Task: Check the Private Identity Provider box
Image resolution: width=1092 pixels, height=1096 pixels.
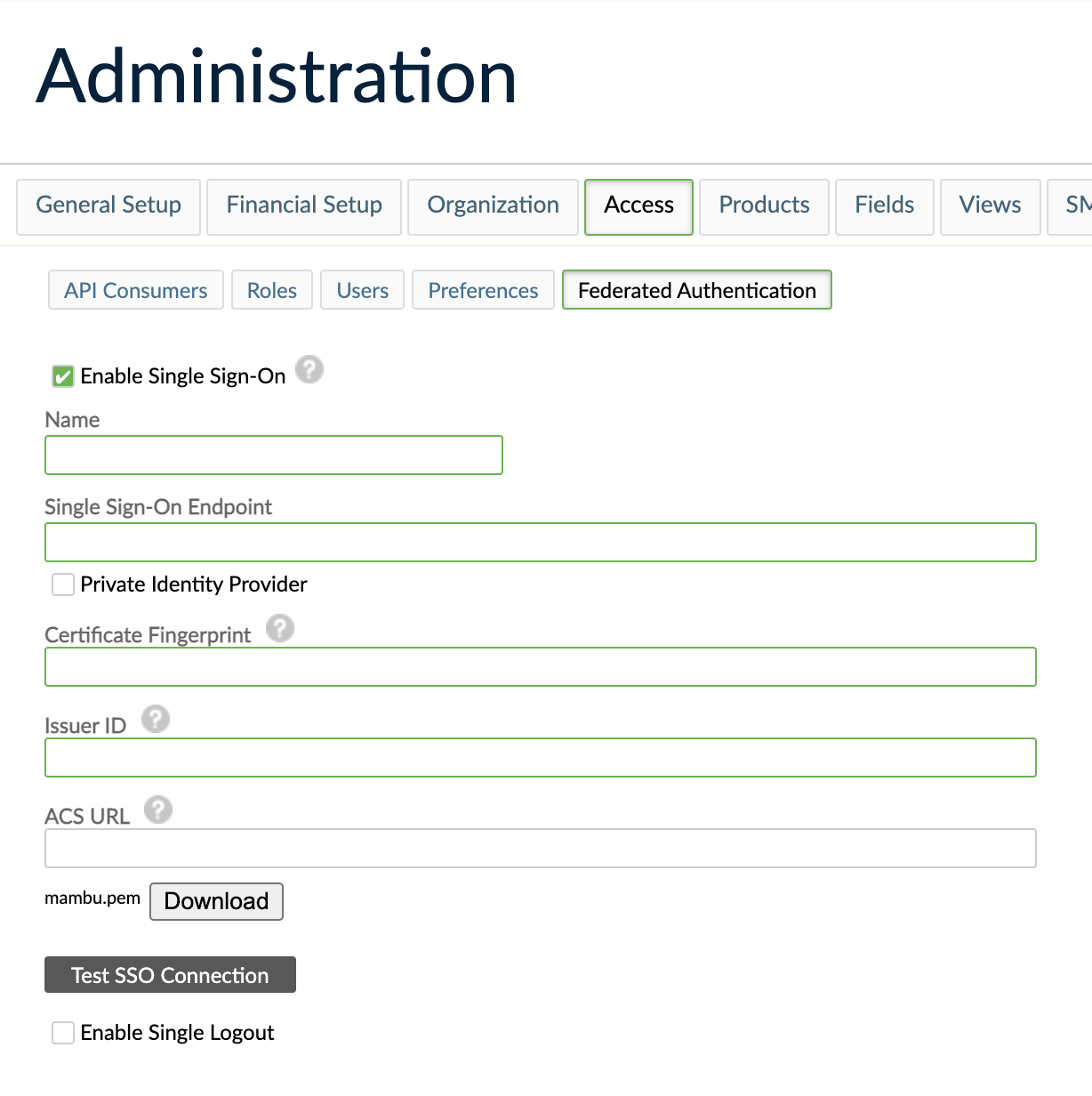Action: pos(62,584)
